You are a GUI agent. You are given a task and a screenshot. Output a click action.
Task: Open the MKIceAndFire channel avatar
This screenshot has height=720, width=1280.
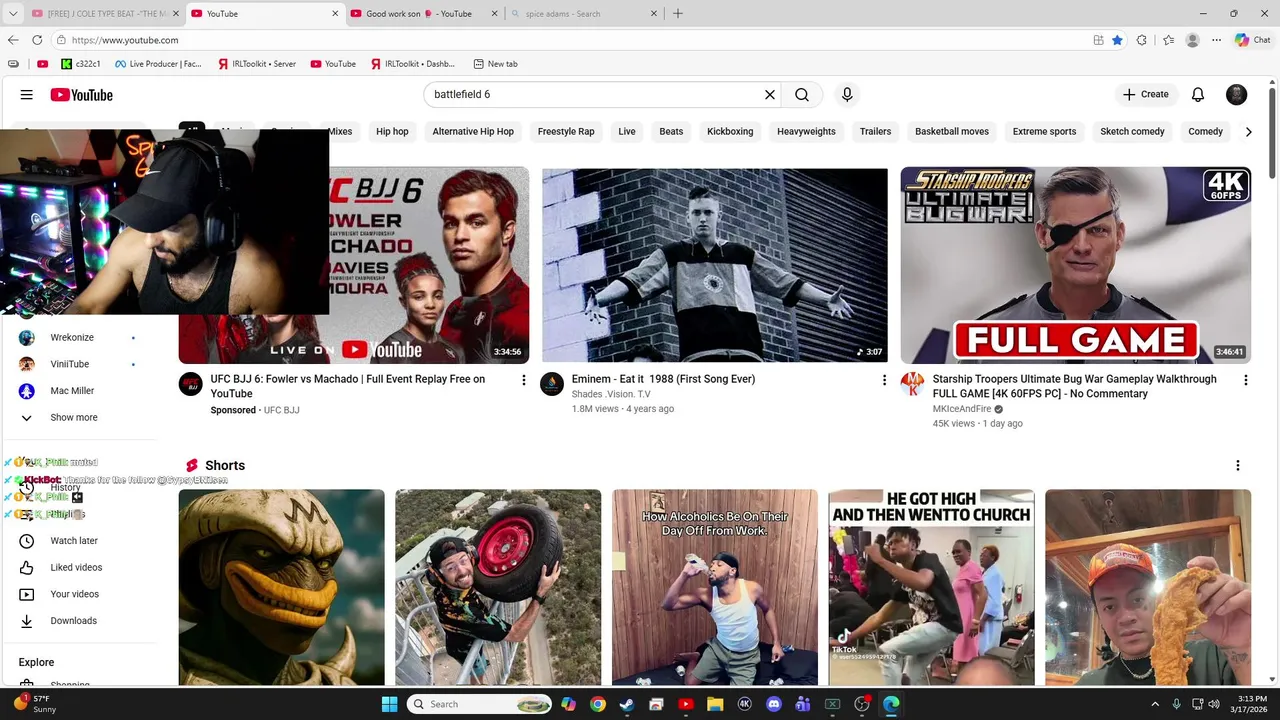tap(912, 384)
